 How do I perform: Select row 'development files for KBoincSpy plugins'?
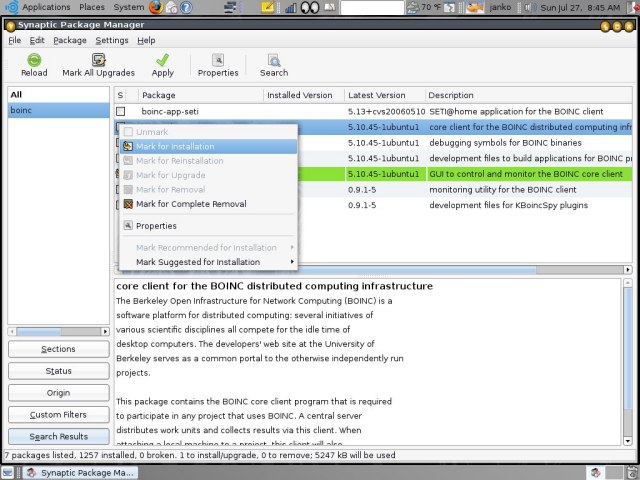click(509, 205)
